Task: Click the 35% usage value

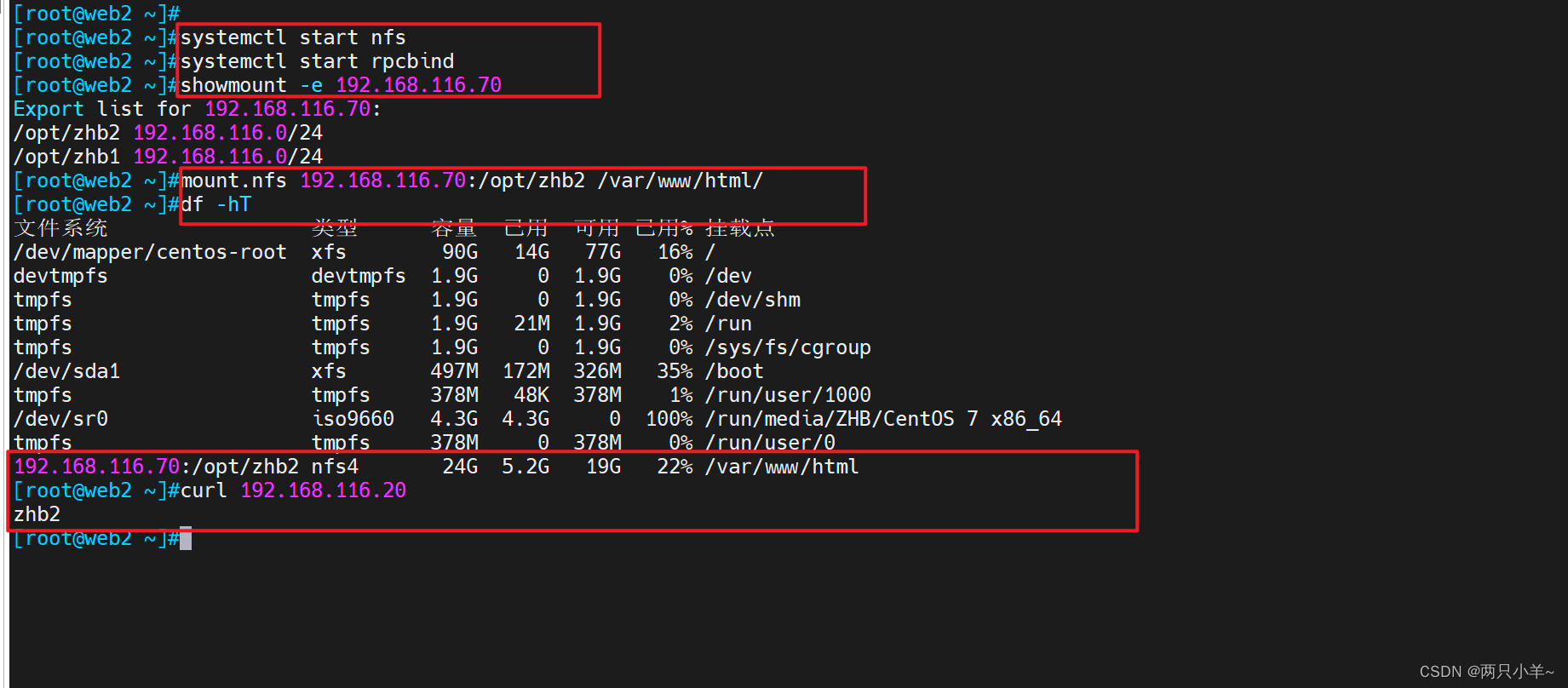Action: coord(675,371)
